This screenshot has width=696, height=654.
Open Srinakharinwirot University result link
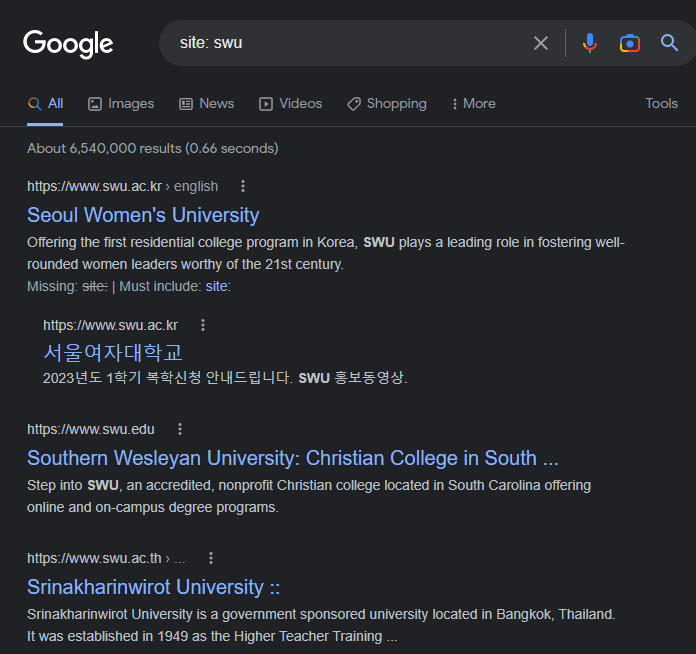coord(153,587)
